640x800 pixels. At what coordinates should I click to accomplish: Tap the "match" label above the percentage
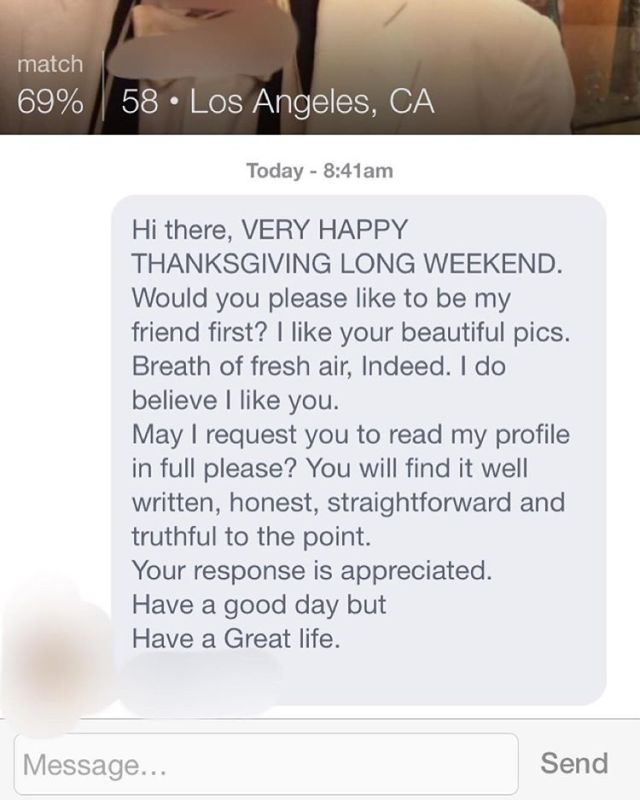(49, 66)
